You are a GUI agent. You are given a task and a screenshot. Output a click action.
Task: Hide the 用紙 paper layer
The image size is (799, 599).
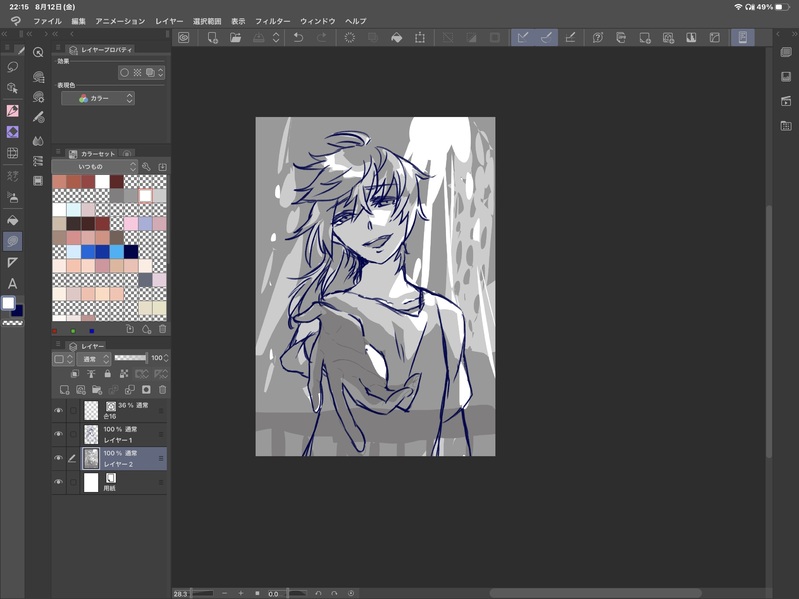point(59,482)
